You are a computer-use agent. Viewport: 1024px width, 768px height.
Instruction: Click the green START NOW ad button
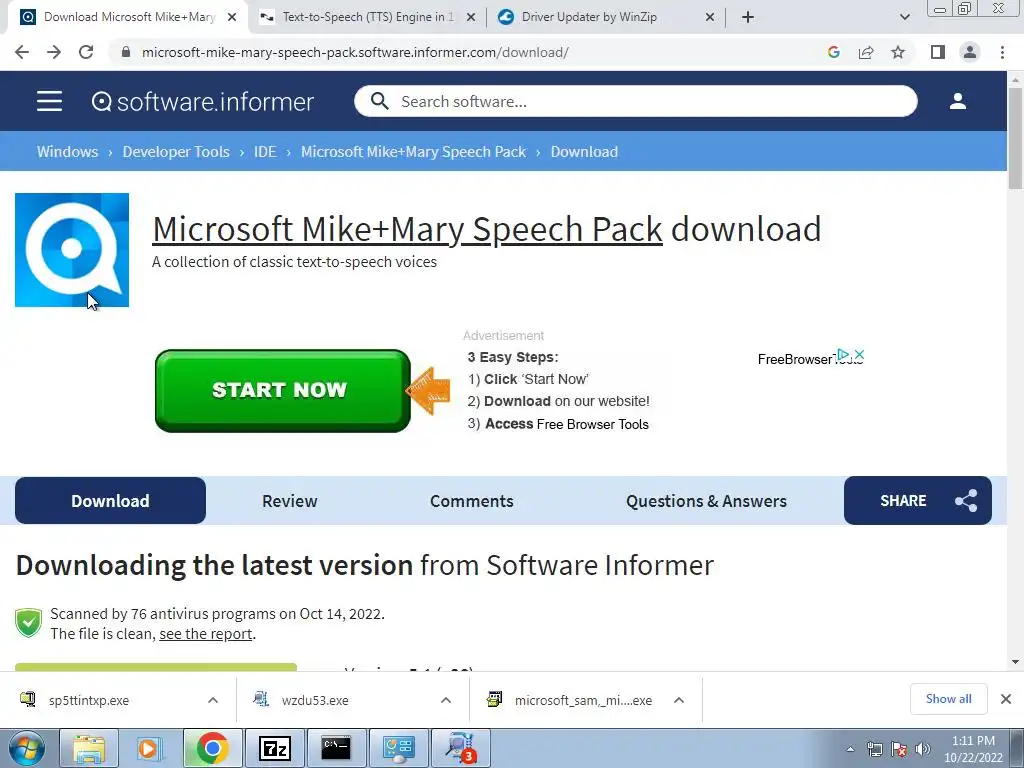coord(283,391)
